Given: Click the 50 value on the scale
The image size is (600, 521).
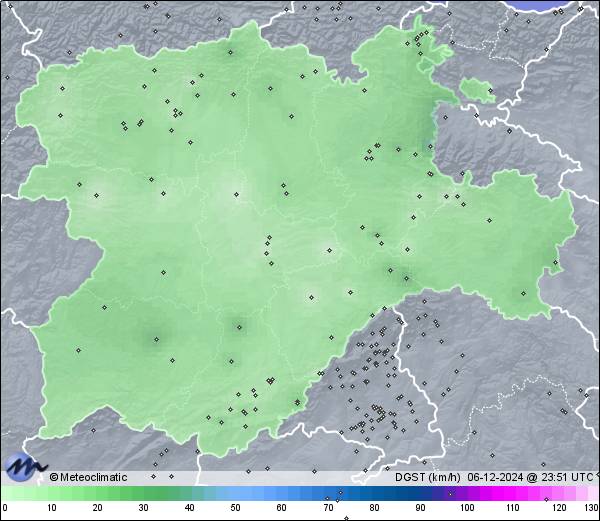Looking at the screenshot, I should 235,508.
